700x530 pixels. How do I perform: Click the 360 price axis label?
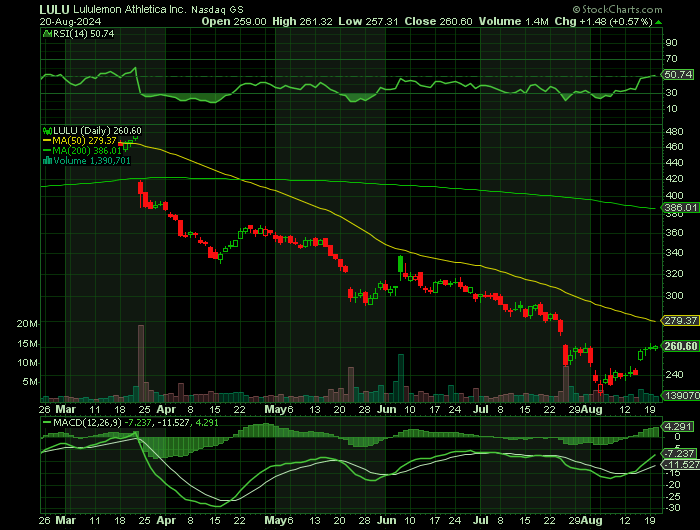[x=674, y=233]
